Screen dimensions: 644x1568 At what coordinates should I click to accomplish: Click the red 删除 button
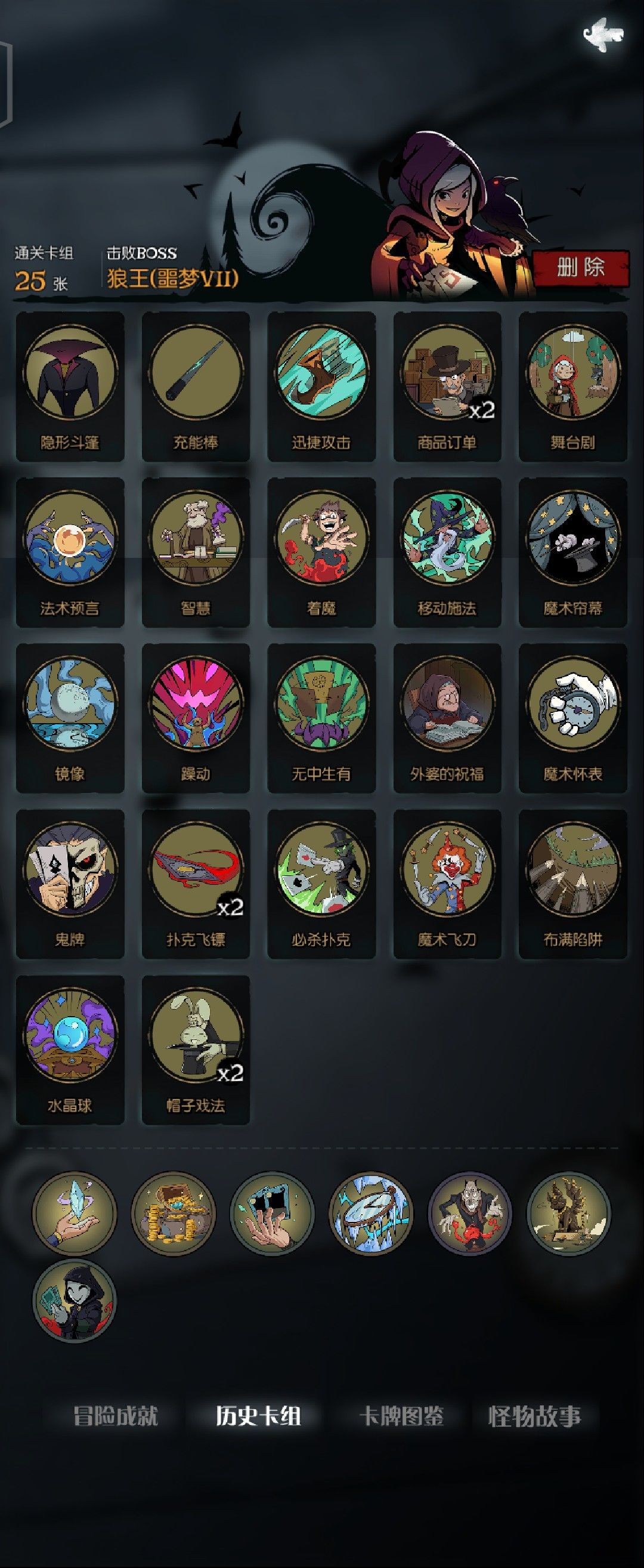[x=581, y=268]
